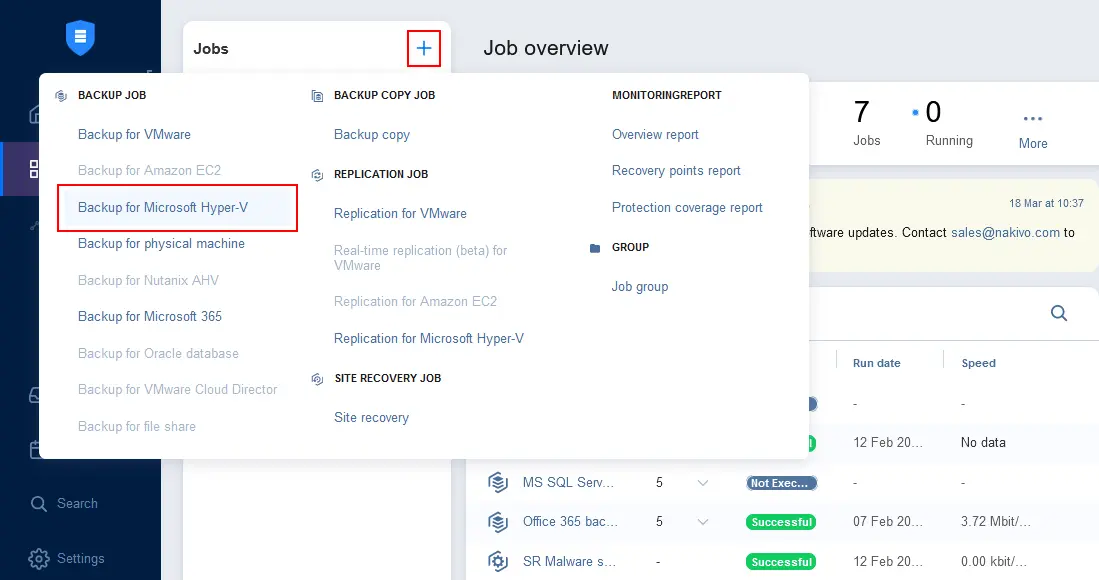Click the Site Recovery Job header icon
This screenshot has height=580, width=1099.
coord(317,378)
